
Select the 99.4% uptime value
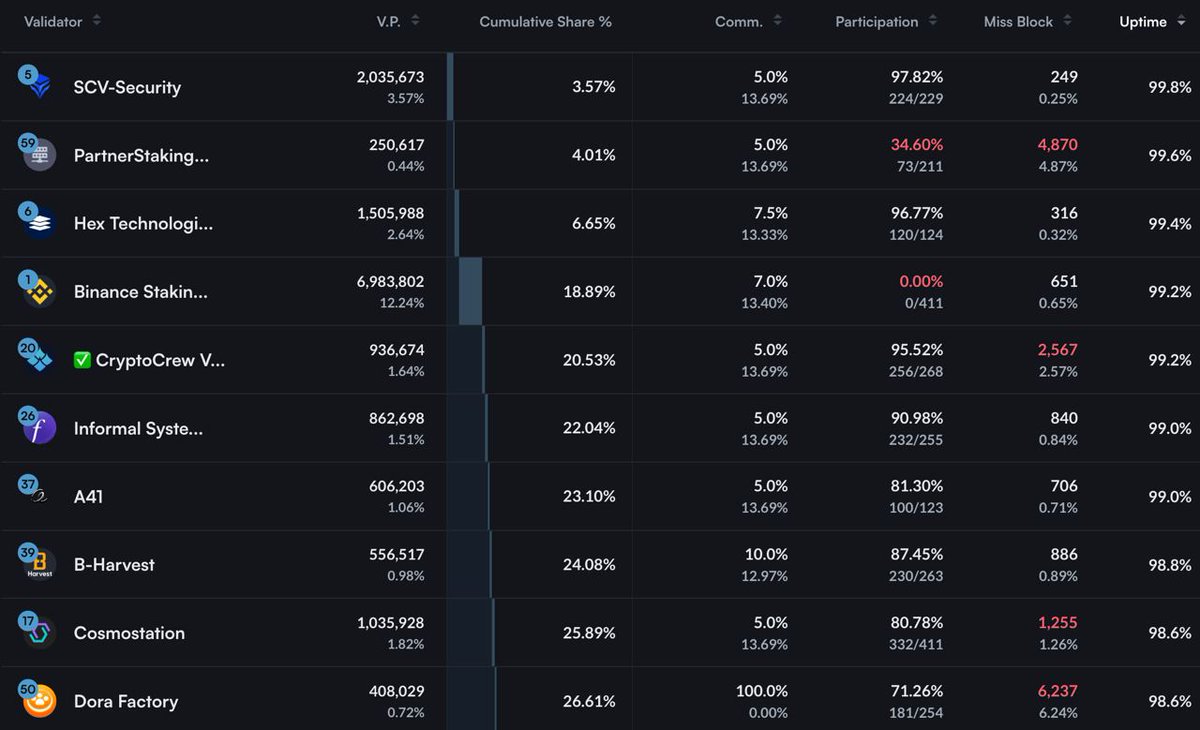pyautogui.click(x=1170, y=223)
